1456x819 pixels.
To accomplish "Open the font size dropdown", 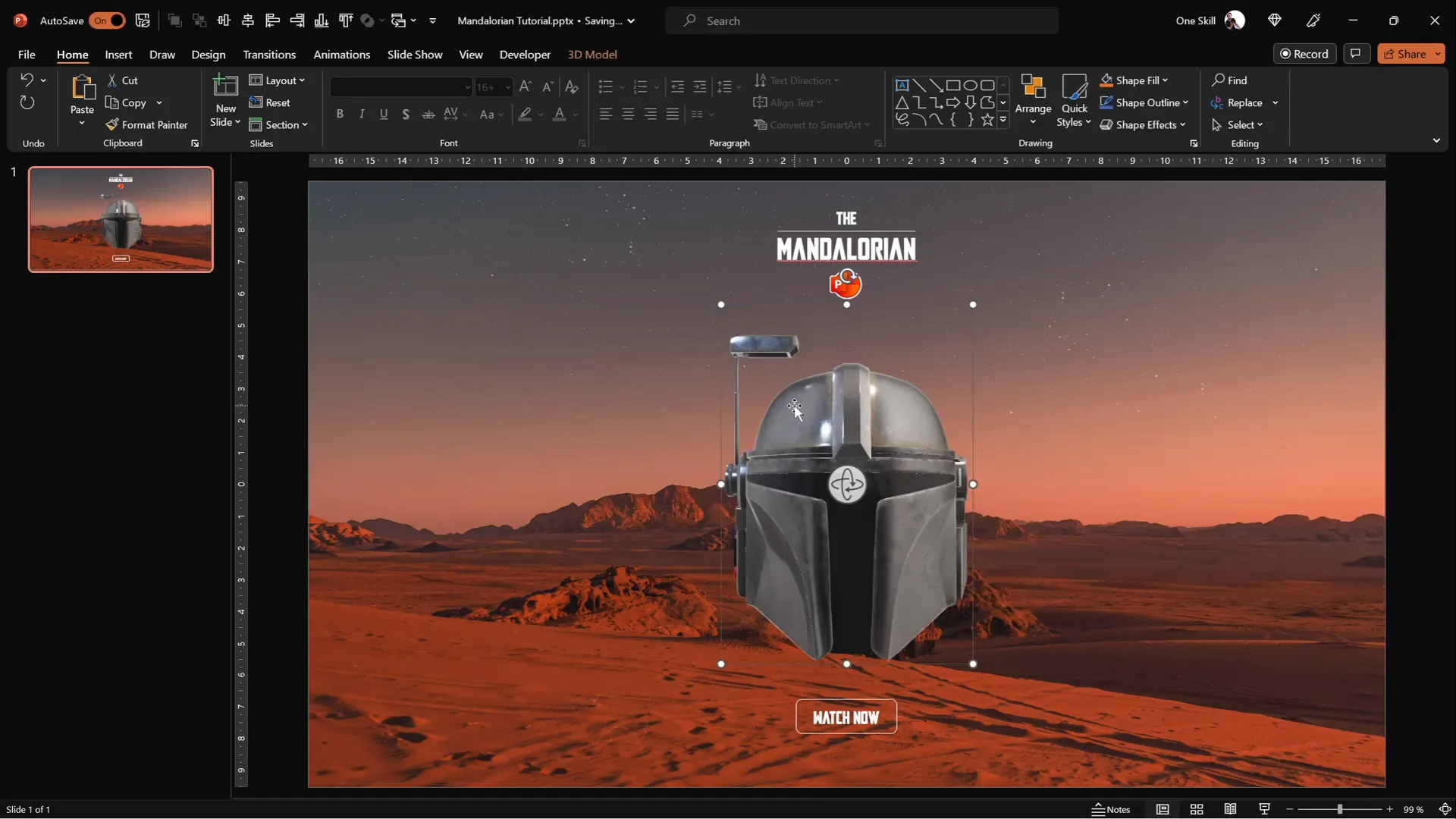I will [507, 87].
